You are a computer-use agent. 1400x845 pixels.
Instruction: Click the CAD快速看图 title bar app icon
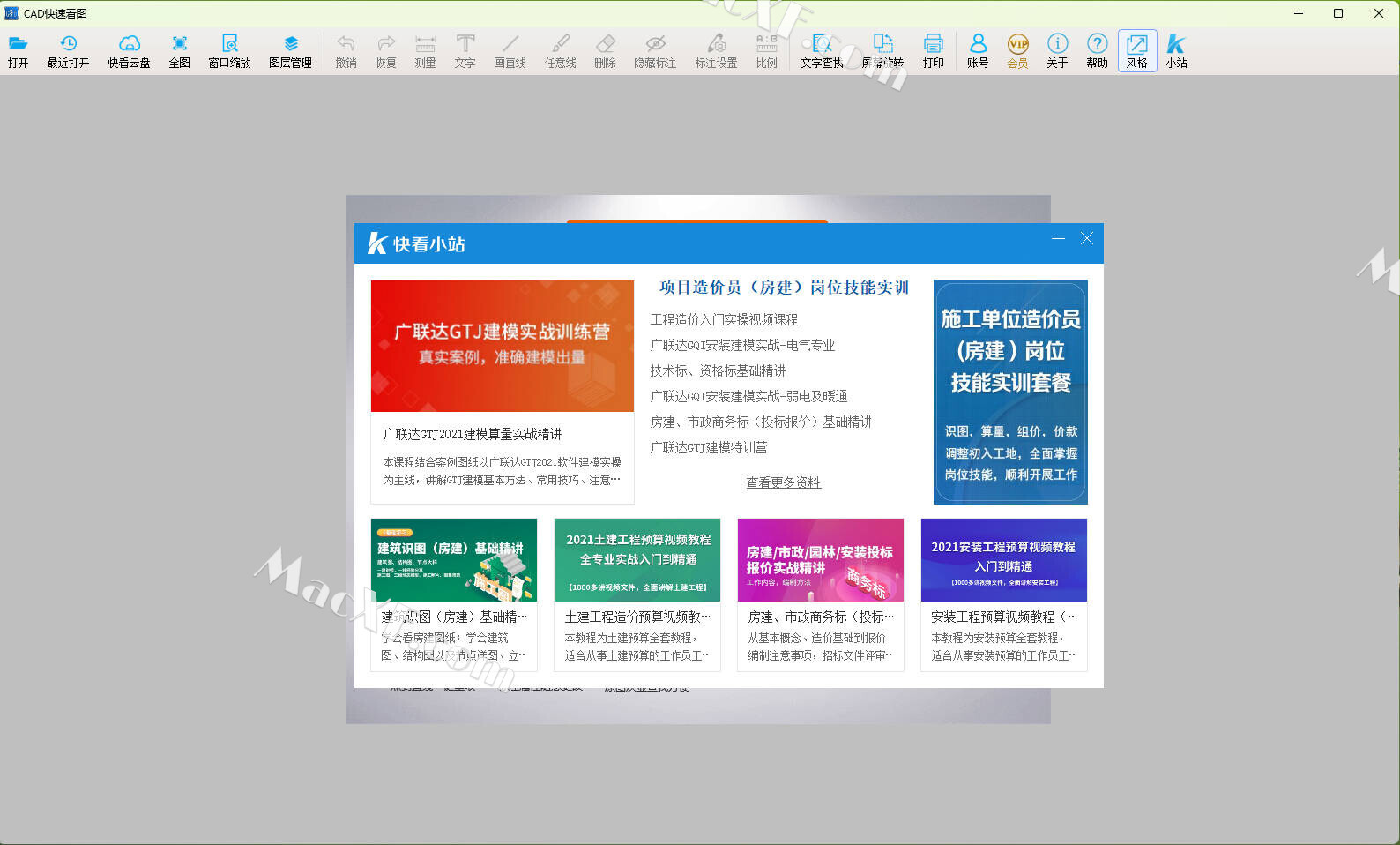(x=11, y=13)
